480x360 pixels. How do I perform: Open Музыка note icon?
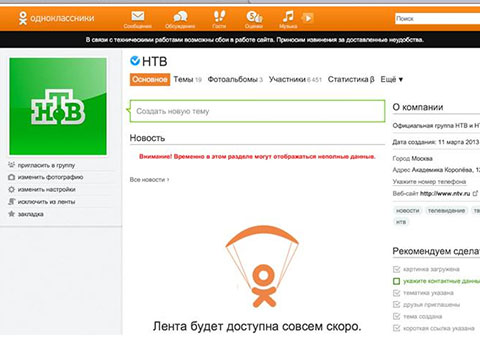tap(288, 16)
